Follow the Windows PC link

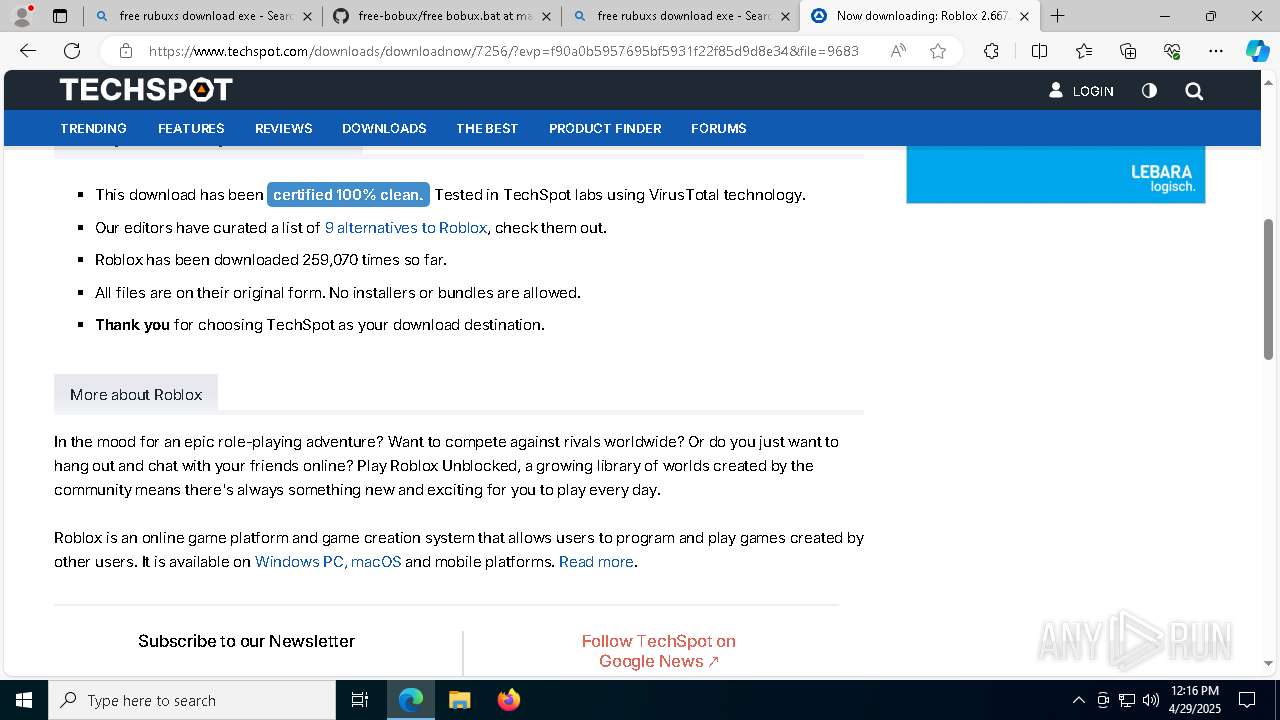[x=302, y=562]
